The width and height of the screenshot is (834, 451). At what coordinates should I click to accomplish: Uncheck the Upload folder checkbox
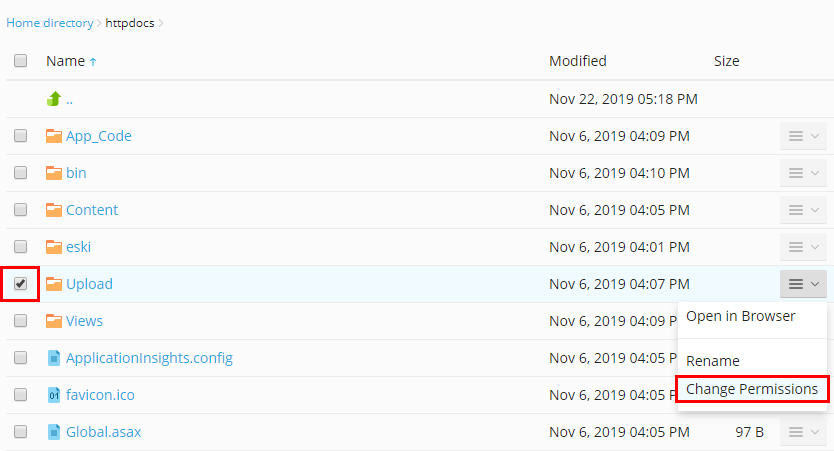[20, 284]
